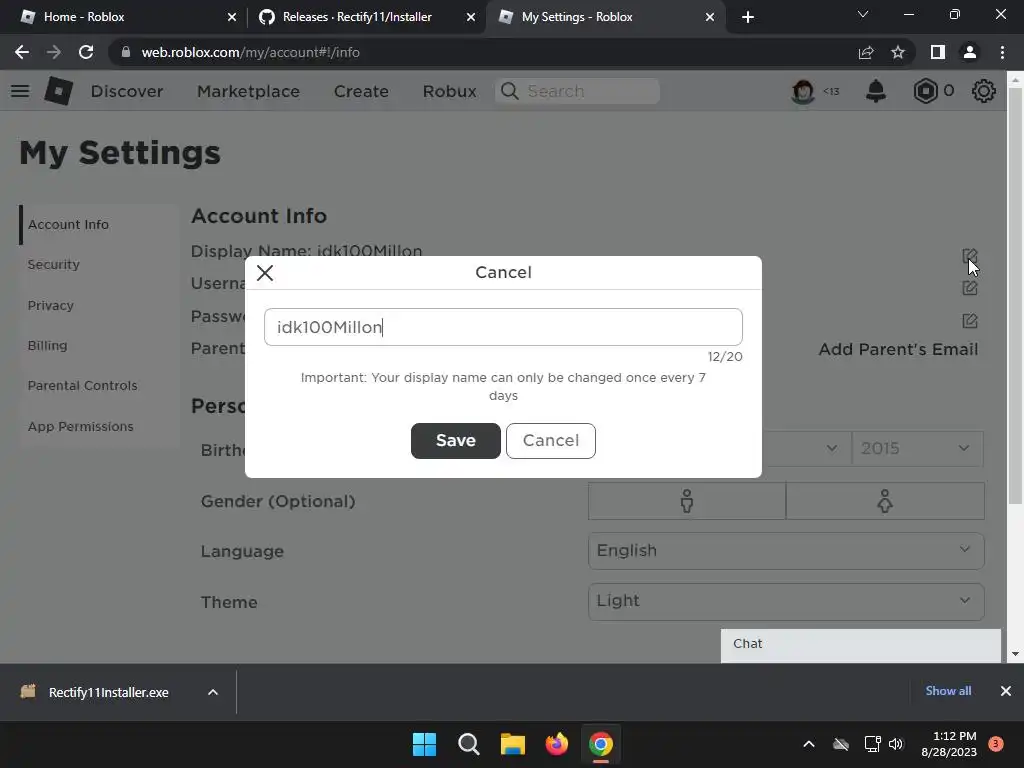The image size is (1024, 768).
Task: Select female gender option
Action: click(885, 502)
